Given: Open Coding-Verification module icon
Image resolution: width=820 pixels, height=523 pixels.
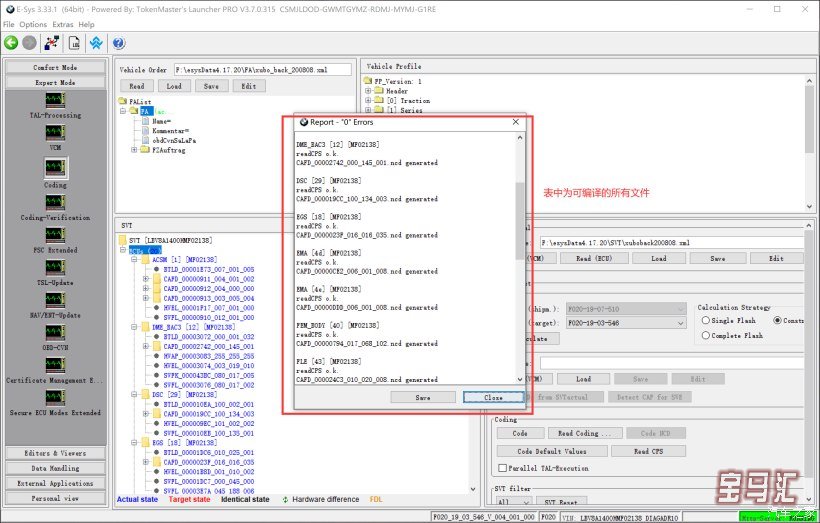Looking at the screenshot, I should coord(55,202).
